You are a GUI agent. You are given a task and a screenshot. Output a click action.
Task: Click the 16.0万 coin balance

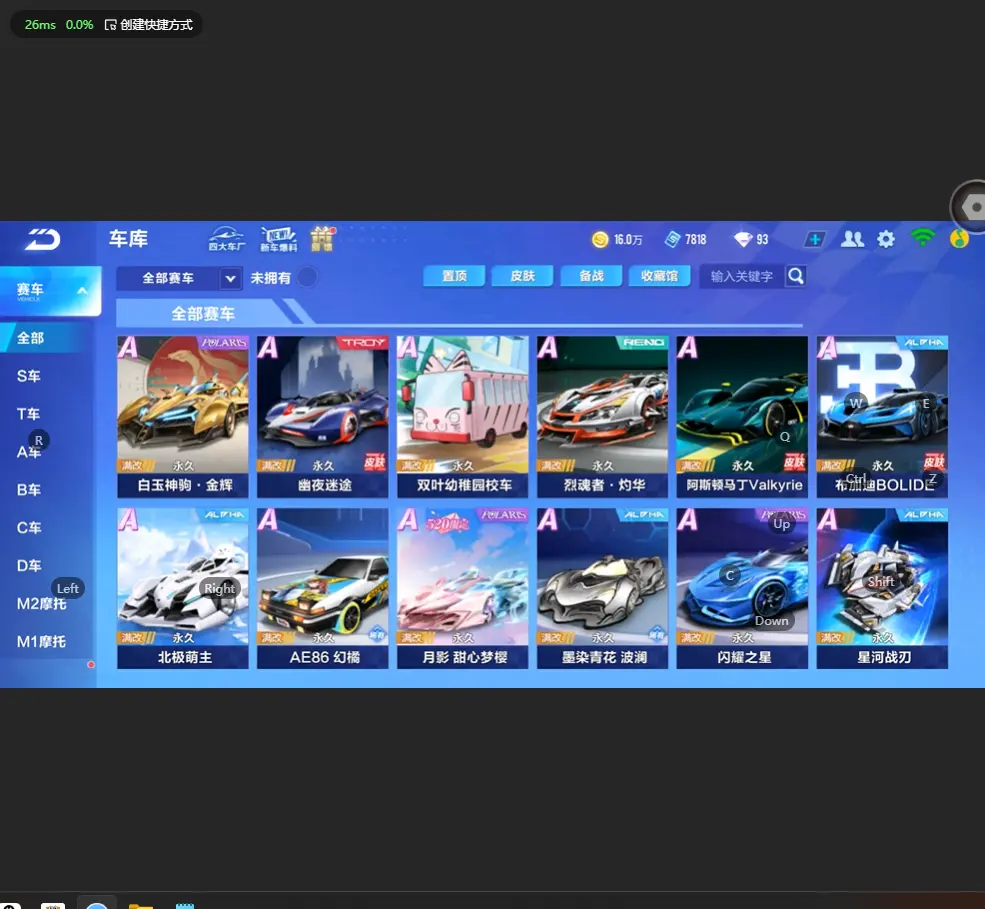point(628,240)
